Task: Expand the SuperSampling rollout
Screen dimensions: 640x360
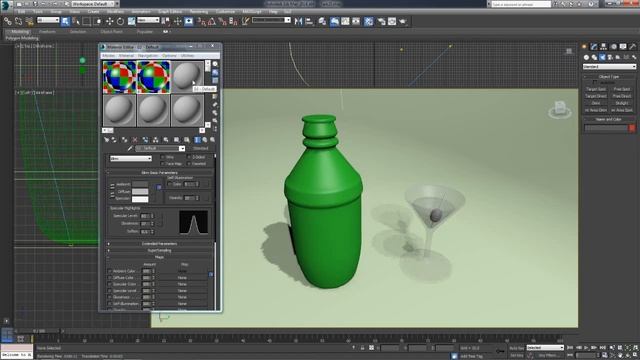Action: pos(159,250)
